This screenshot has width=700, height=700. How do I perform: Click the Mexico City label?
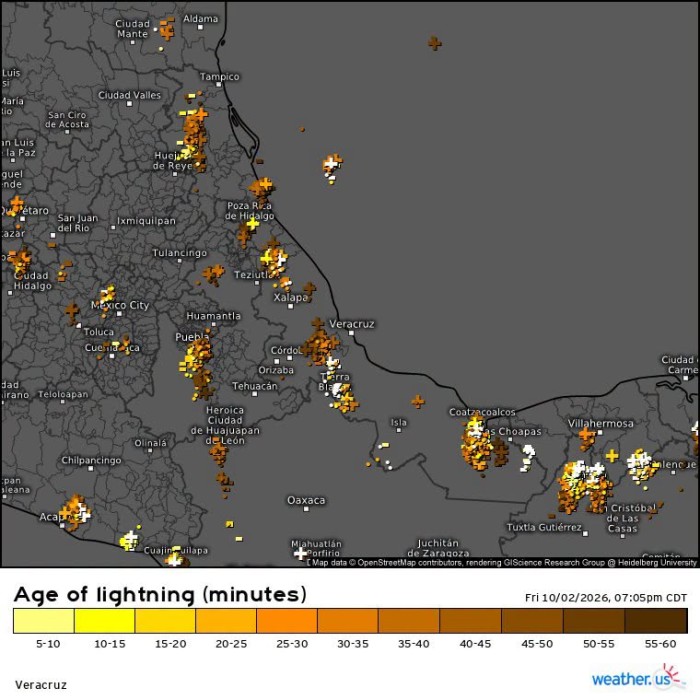coord(120,305)
